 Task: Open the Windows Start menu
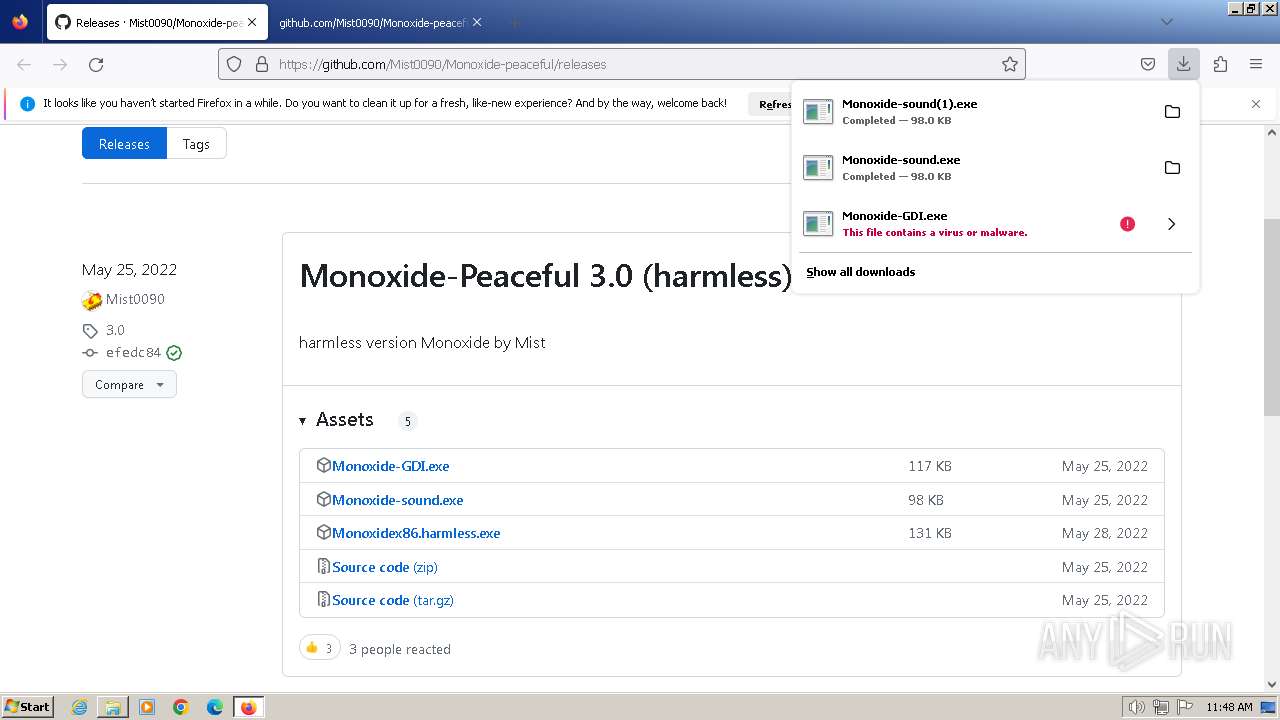pos(28,707)
